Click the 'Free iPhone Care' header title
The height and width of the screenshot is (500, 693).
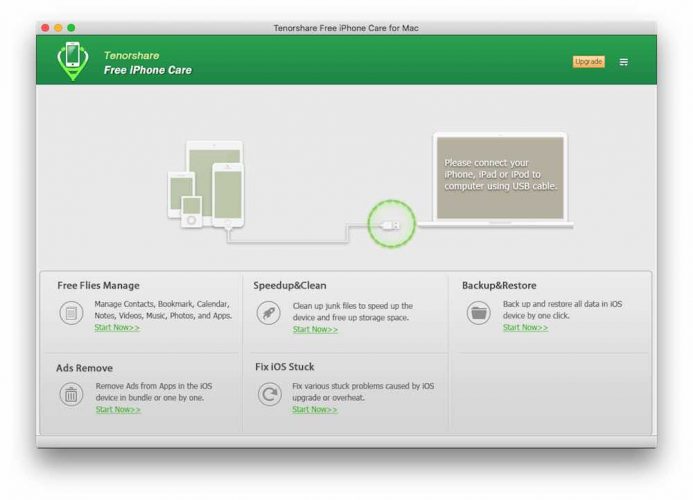pos(148,70)
